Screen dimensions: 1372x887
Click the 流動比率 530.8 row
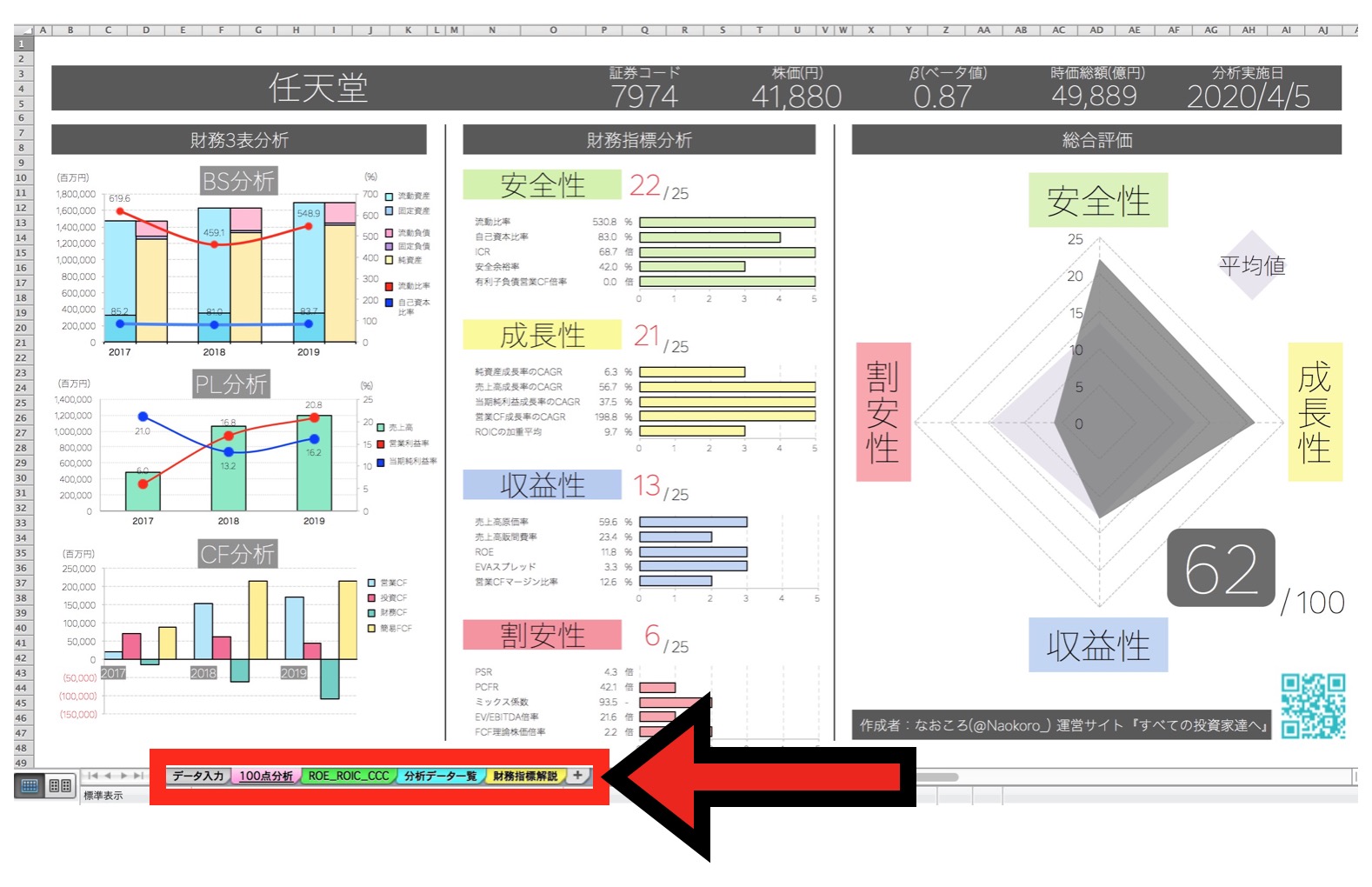[644, 222]
